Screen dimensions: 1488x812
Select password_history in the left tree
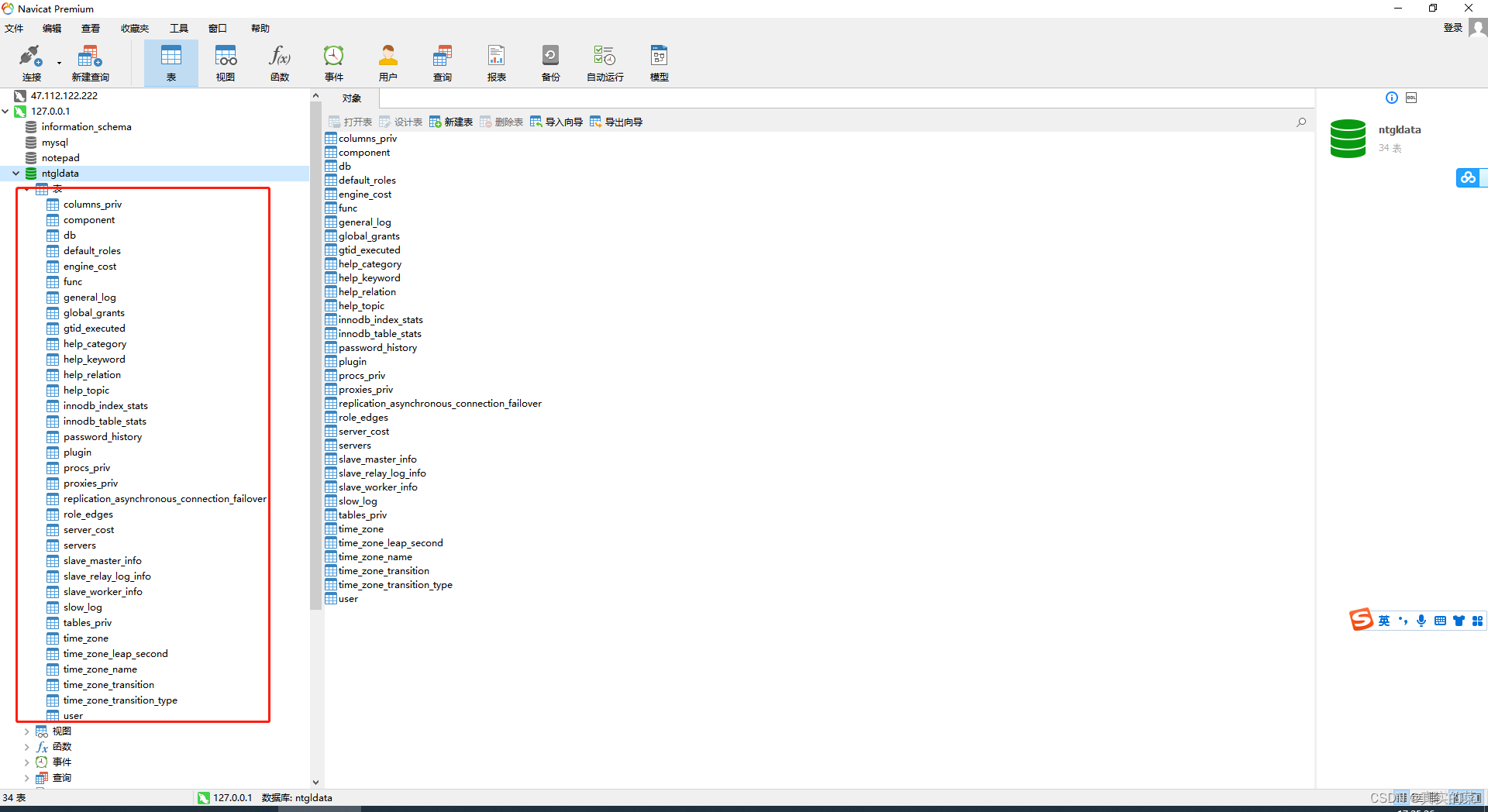point(102,437)
